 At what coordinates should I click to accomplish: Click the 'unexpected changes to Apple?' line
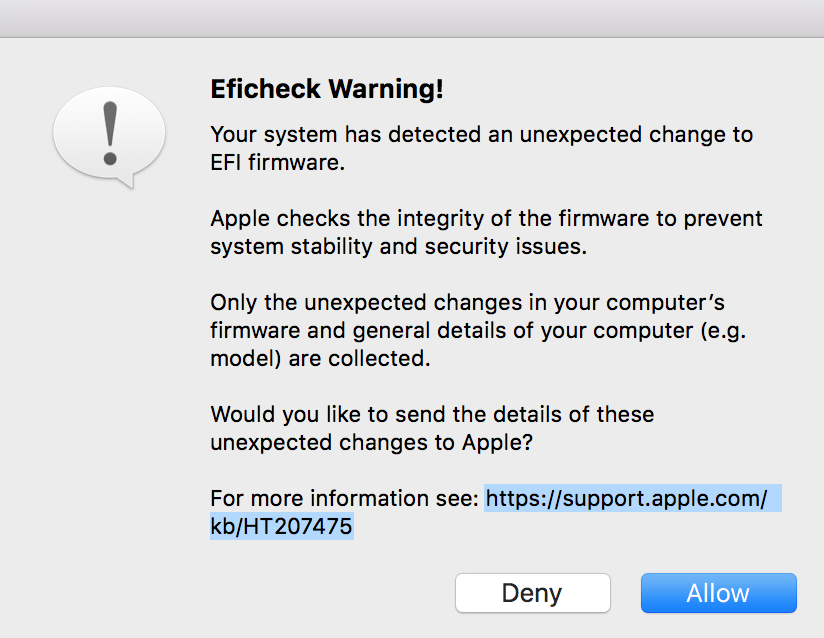pos(371,442)
